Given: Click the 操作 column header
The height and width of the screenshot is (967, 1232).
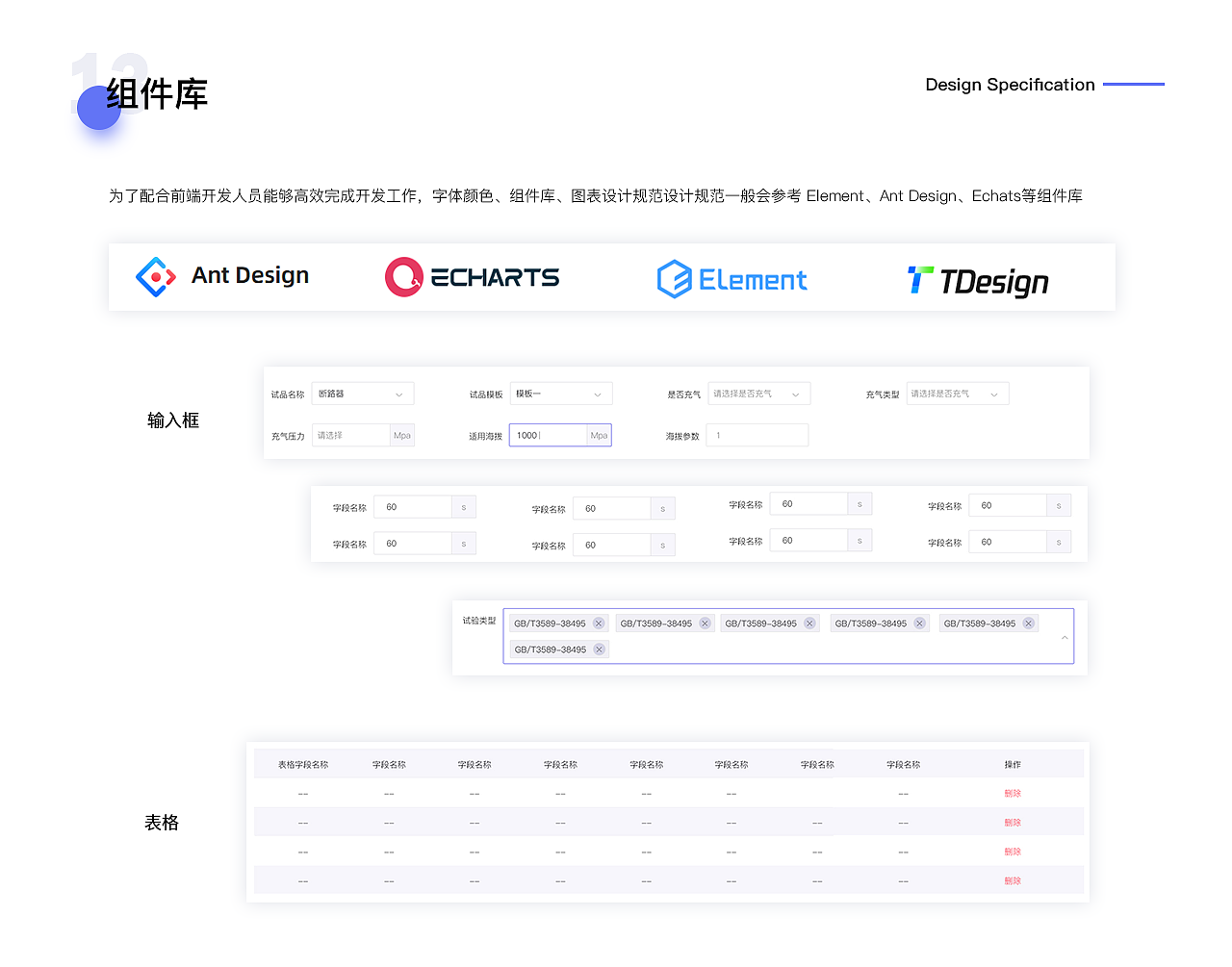Looking at the screenshot, I should 1013,763.
